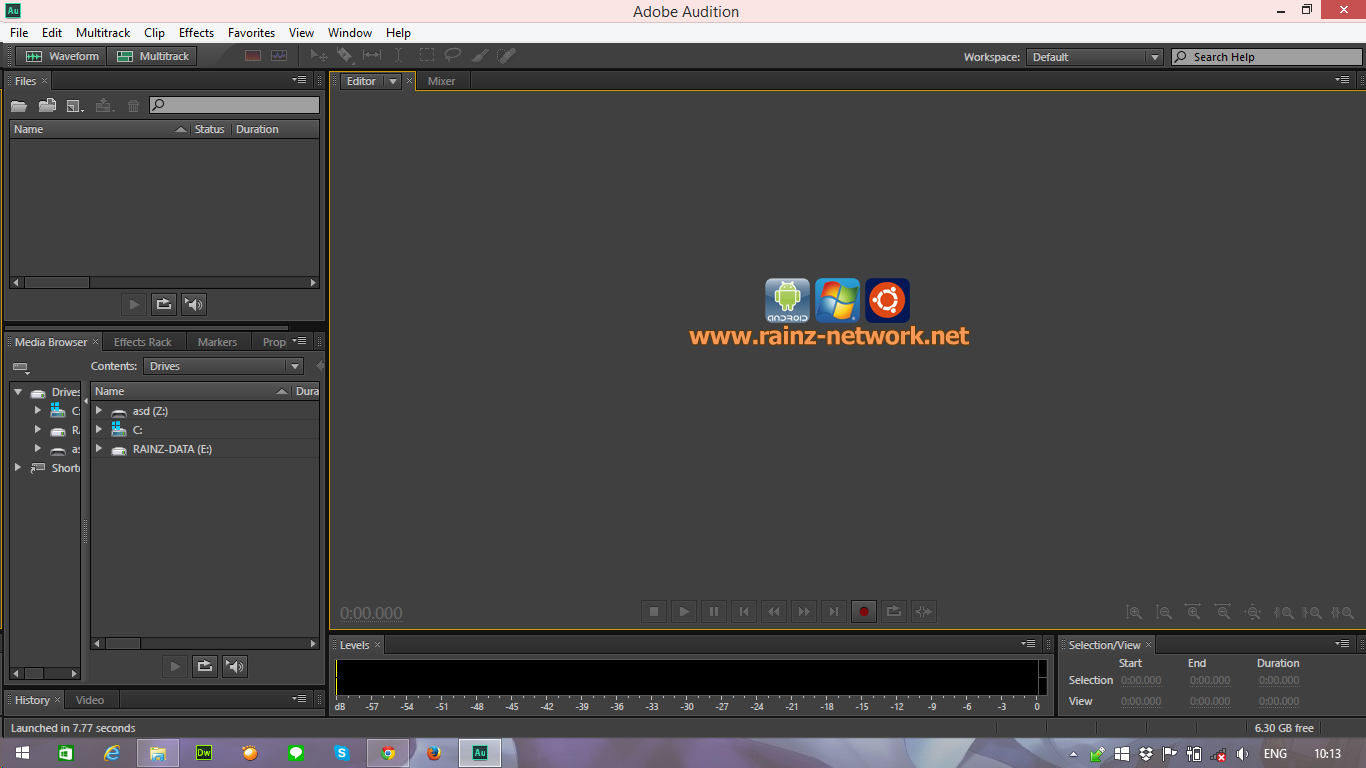This screenshot has height=768, width=1366.
Task: Toggle the spectral frequency display
Action: (x=253, y=56)
